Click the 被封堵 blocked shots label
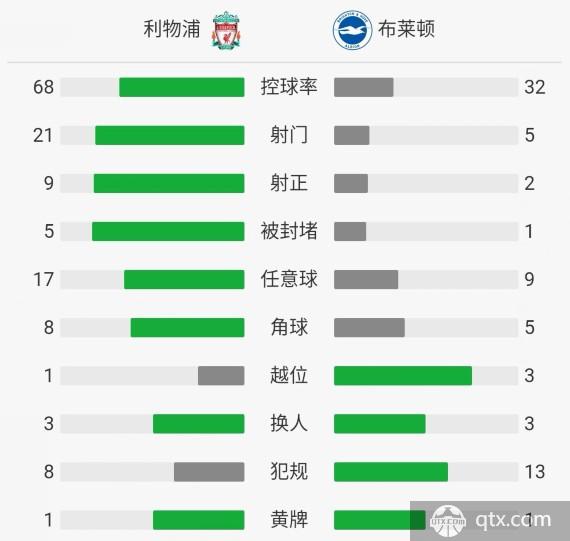Viewport: 570px width, 541px height. click(289, 231)
